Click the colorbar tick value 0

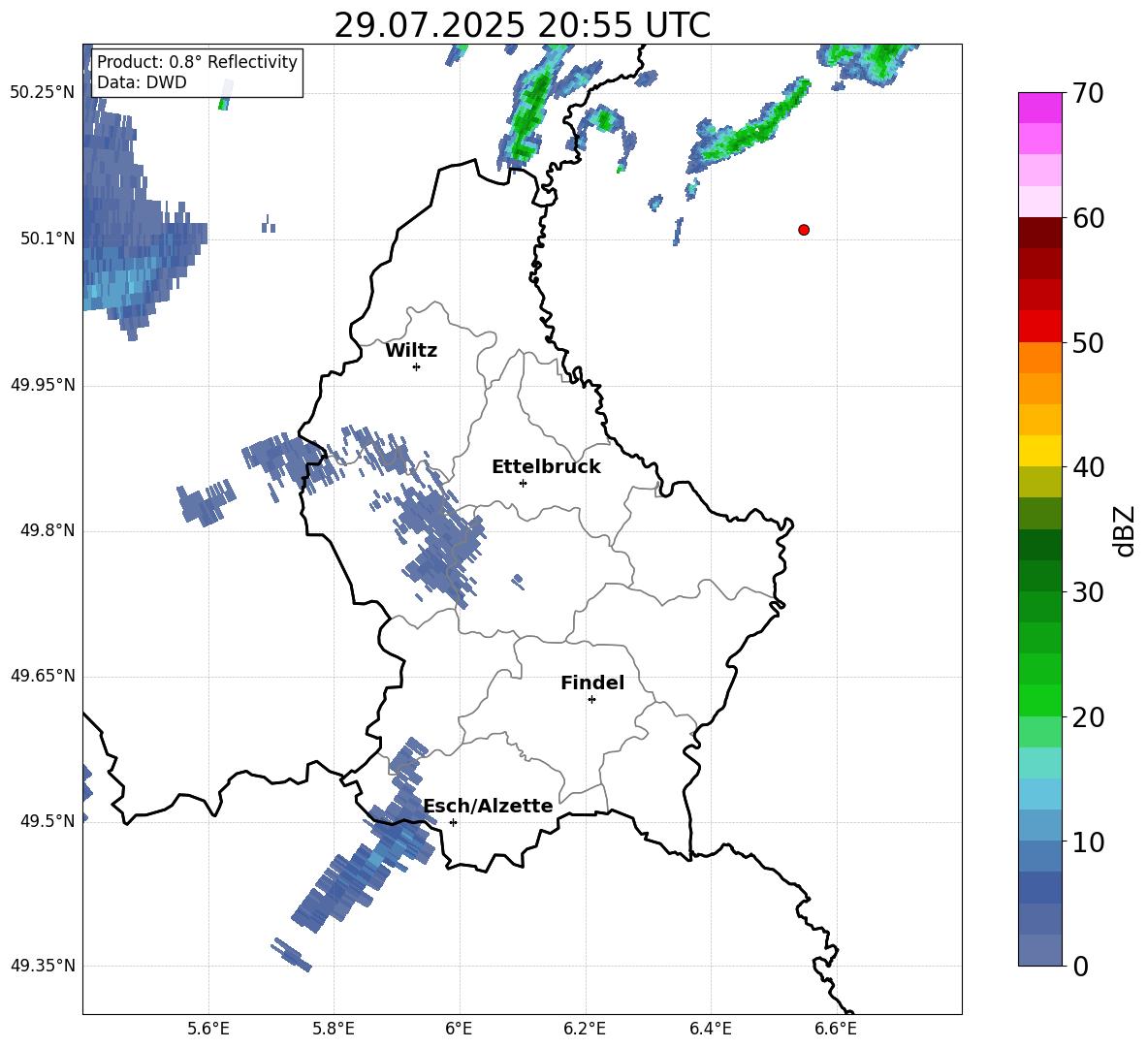pyautogui.click(x=1080, y=967)
